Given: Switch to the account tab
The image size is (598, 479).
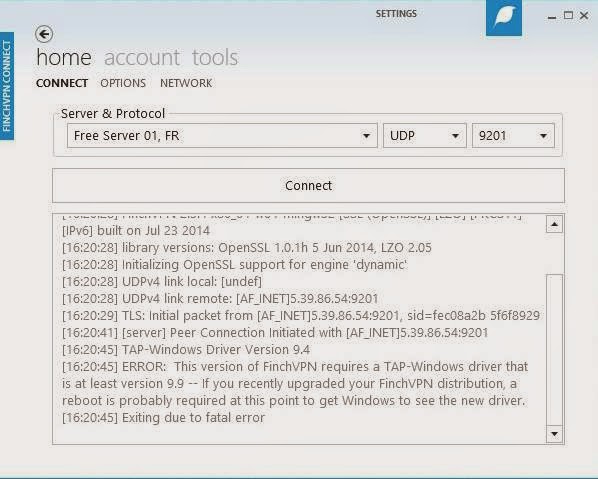Looking at the screenshot, I should 141,58.
